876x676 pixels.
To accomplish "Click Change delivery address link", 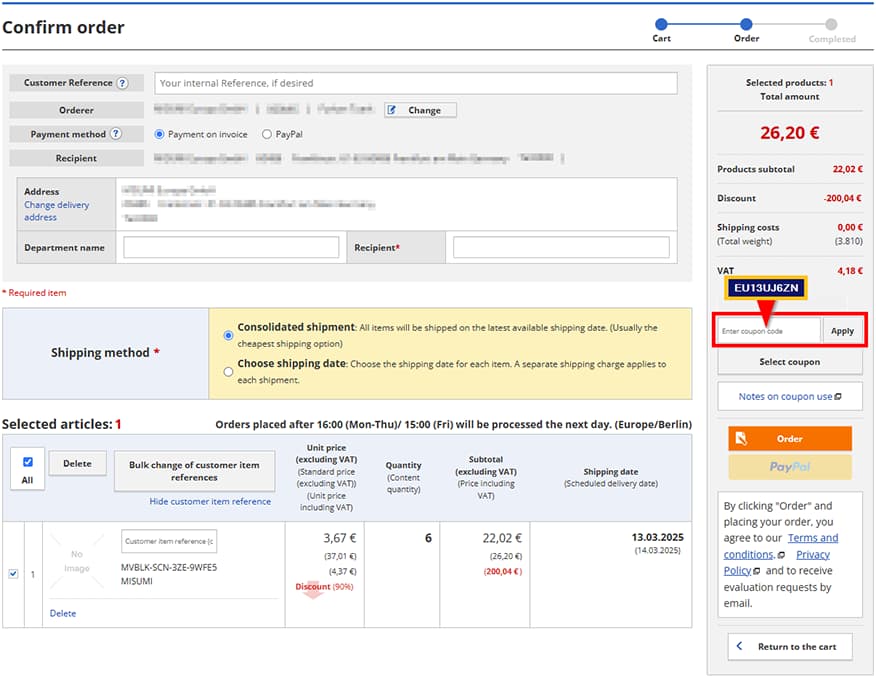I will 56,211.
